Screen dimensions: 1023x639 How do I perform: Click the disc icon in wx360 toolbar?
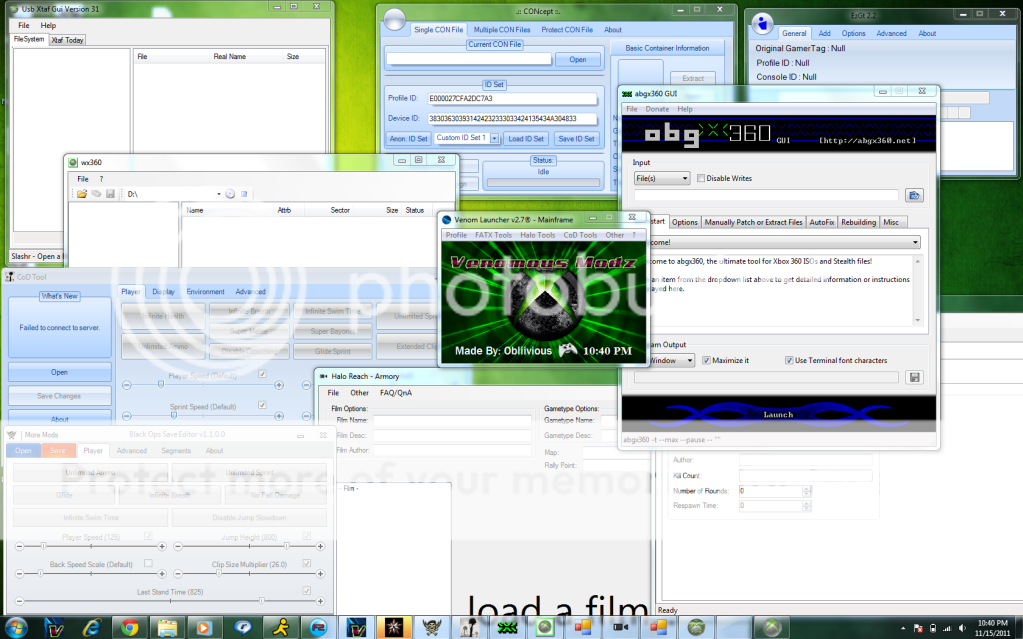pos(230,194)
